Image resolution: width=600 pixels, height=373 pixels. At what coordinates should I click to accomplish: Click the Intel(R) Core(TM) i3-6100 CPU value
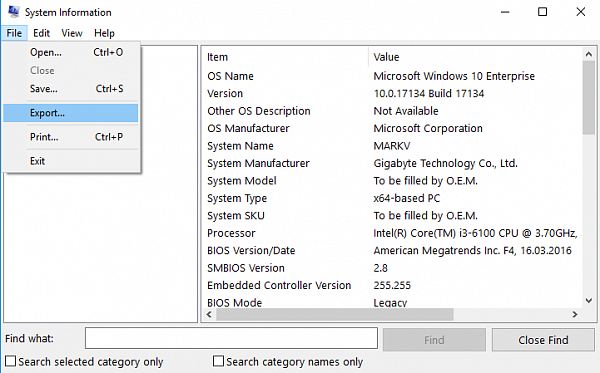(x=475, y=233)
